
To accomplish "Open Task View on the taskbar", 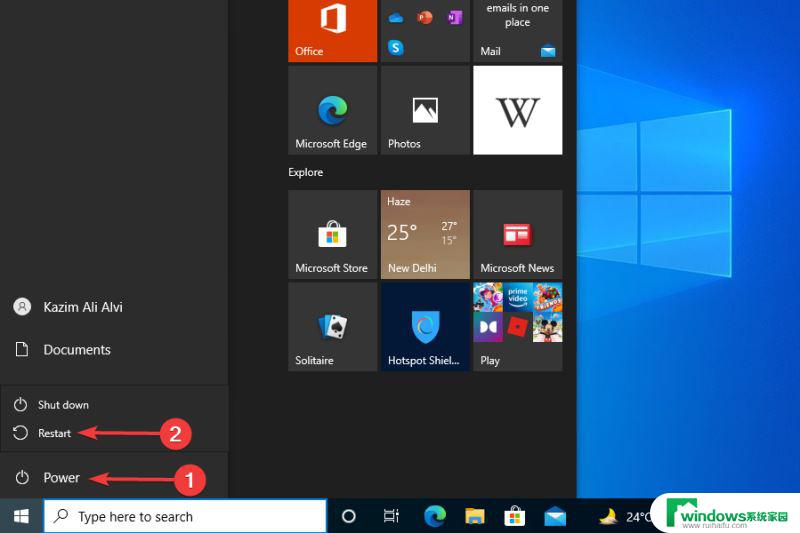I will pyautogui.click(x=391, y=516).
